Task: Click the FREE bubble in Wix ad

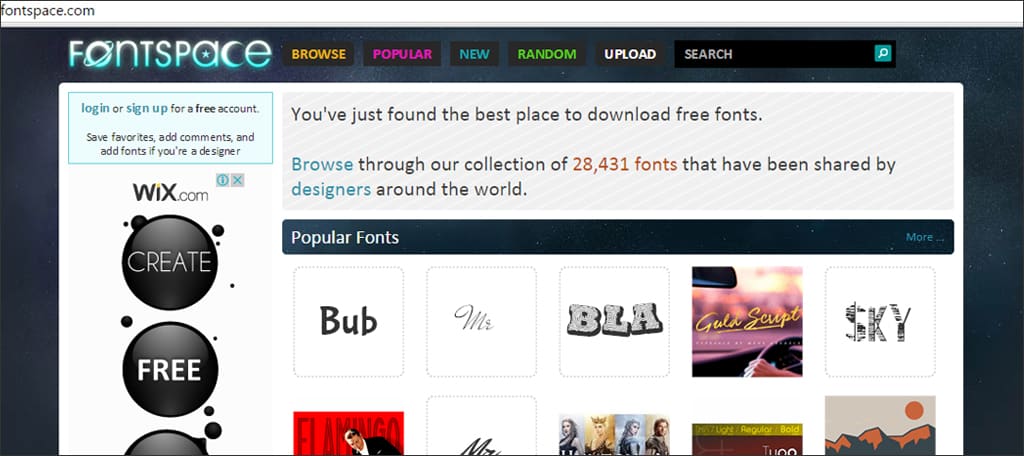Action: point(170,370)
